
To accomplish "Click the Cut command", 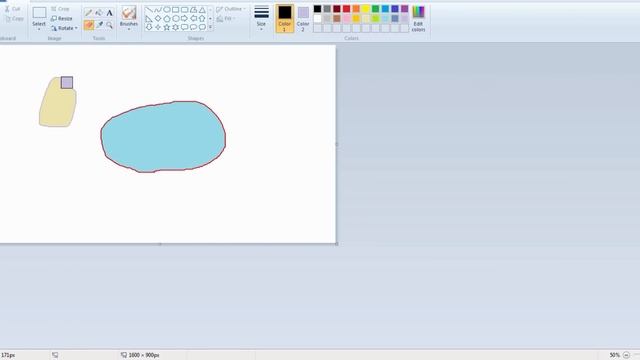I will coord(12,9).
